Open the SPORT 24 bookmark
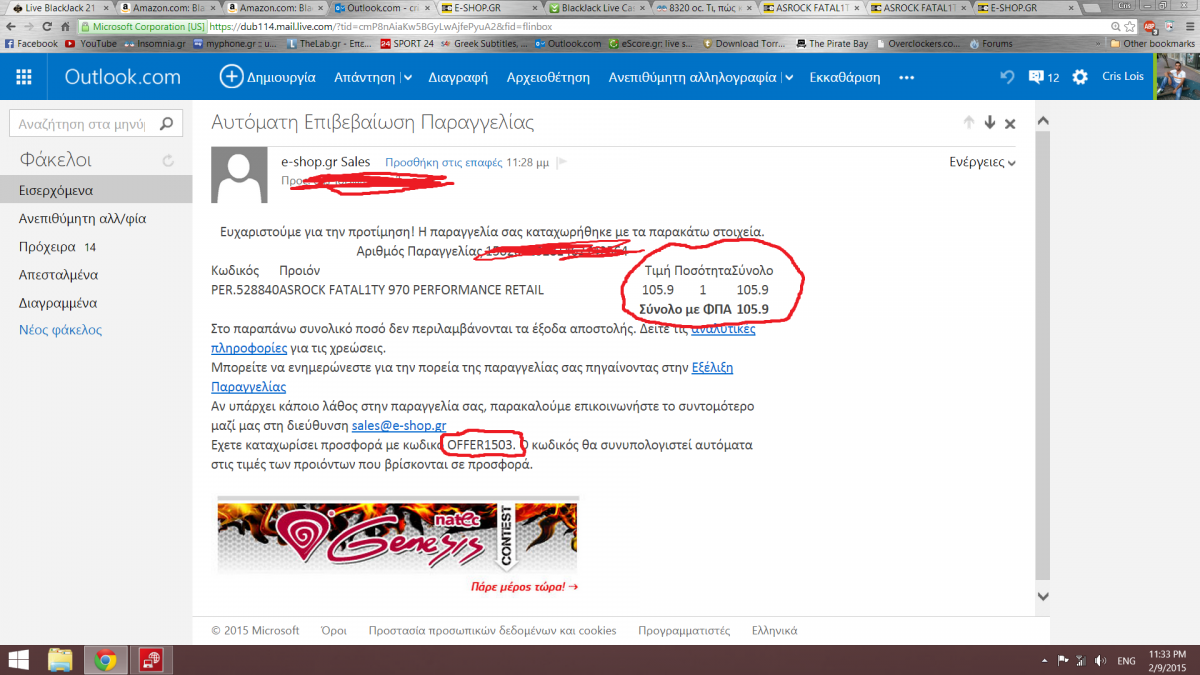Viewport: 1200px width, 675px height. click(408, 44)
